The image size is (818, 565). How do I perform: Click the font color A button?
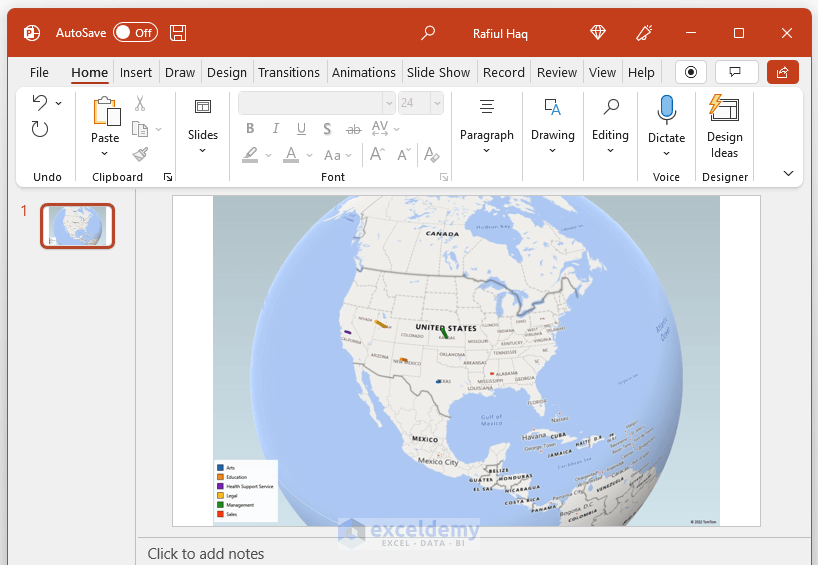[291, 154]
